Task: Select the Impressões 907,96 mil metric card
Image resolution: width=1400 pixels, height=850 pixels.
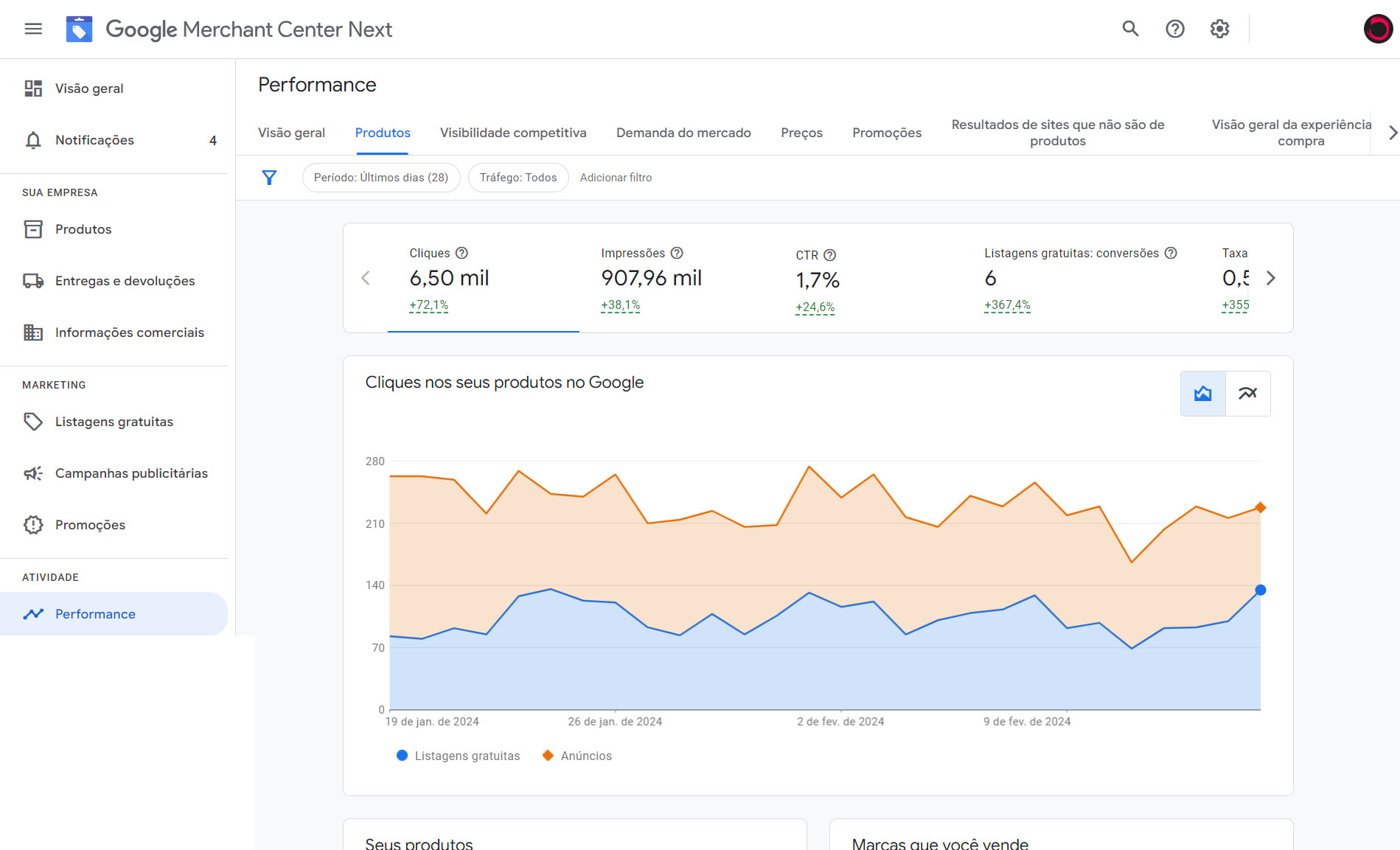Action: tap(675, 279)
